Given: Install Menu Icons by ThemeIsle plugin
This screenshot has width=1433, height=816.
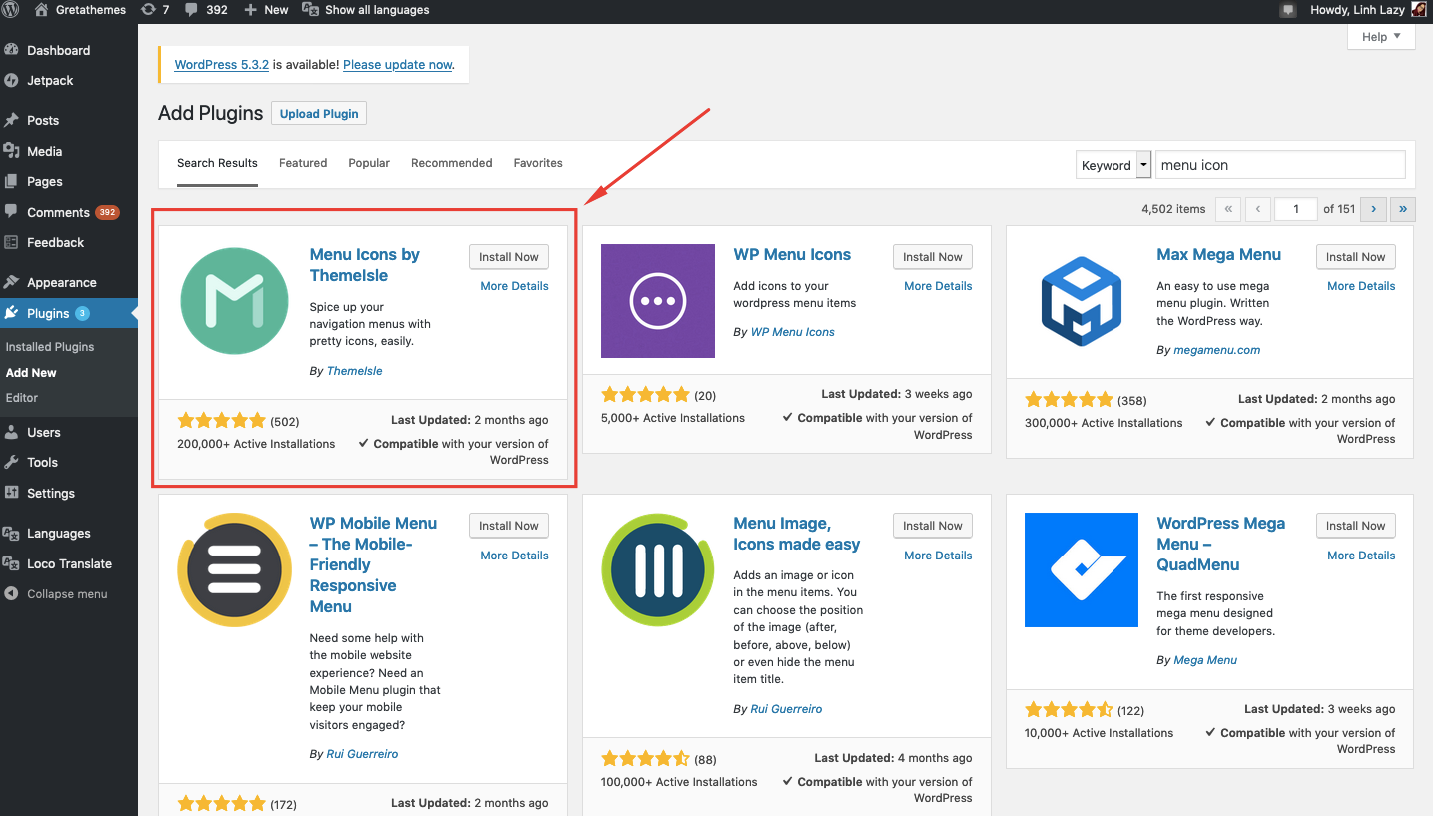Looking at the screenshot, I should (x=509, y=257).
